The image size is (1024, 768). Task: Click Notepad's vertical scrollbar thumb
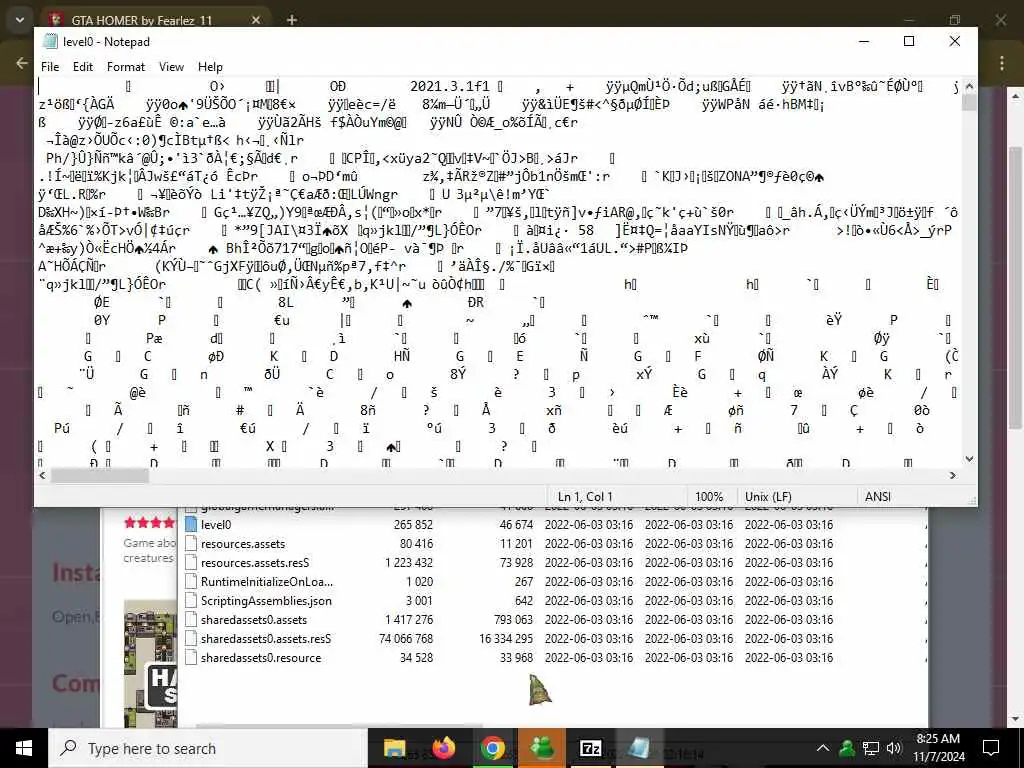click(969, 103)
